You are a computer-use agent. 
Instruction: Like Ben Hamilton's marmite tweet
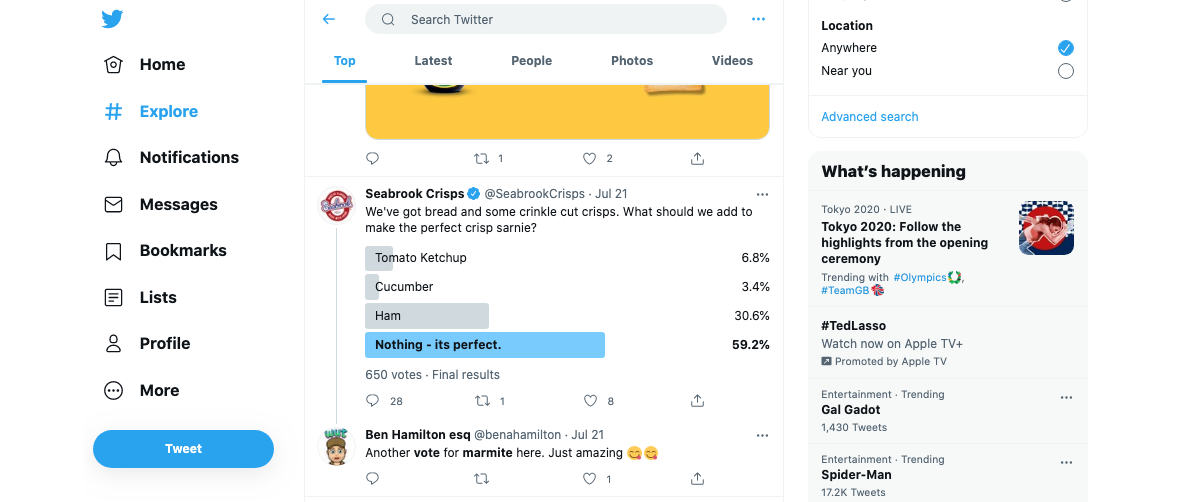pyautogui.click(x=590, y=479)
